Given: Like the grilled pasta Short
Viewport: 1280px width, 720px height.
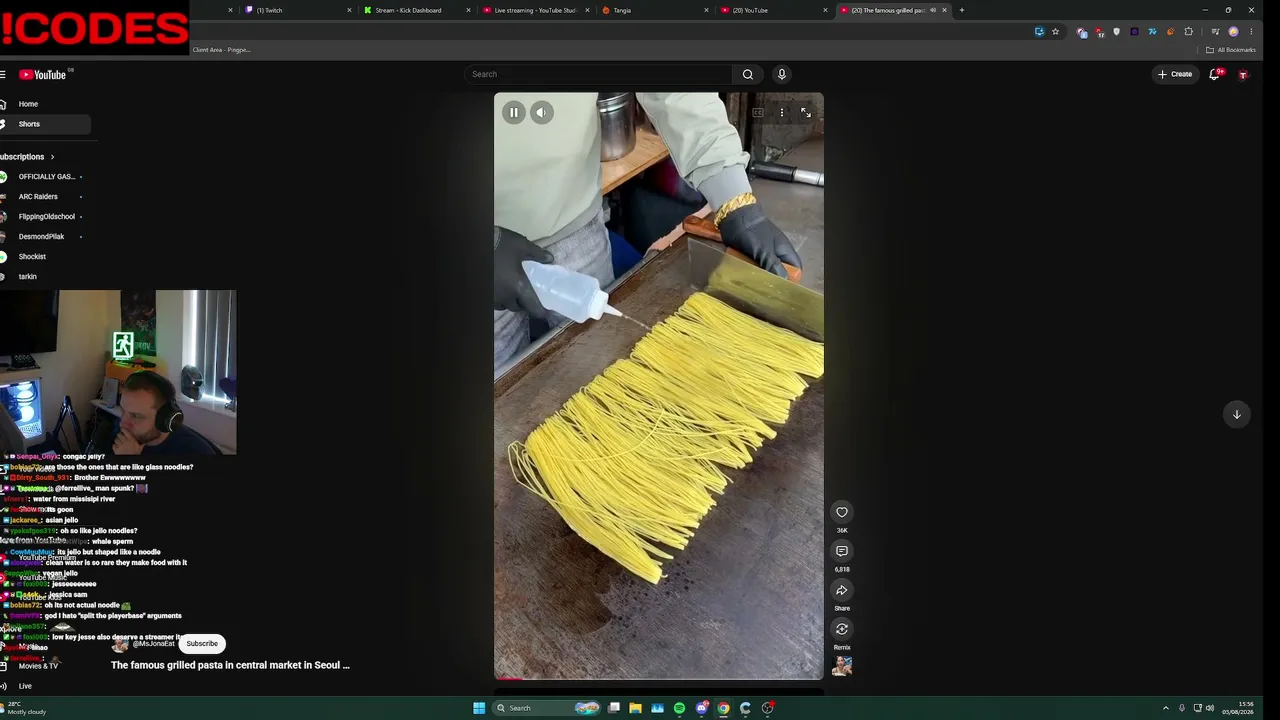Looking at the screenshot, I should (842, 512).
